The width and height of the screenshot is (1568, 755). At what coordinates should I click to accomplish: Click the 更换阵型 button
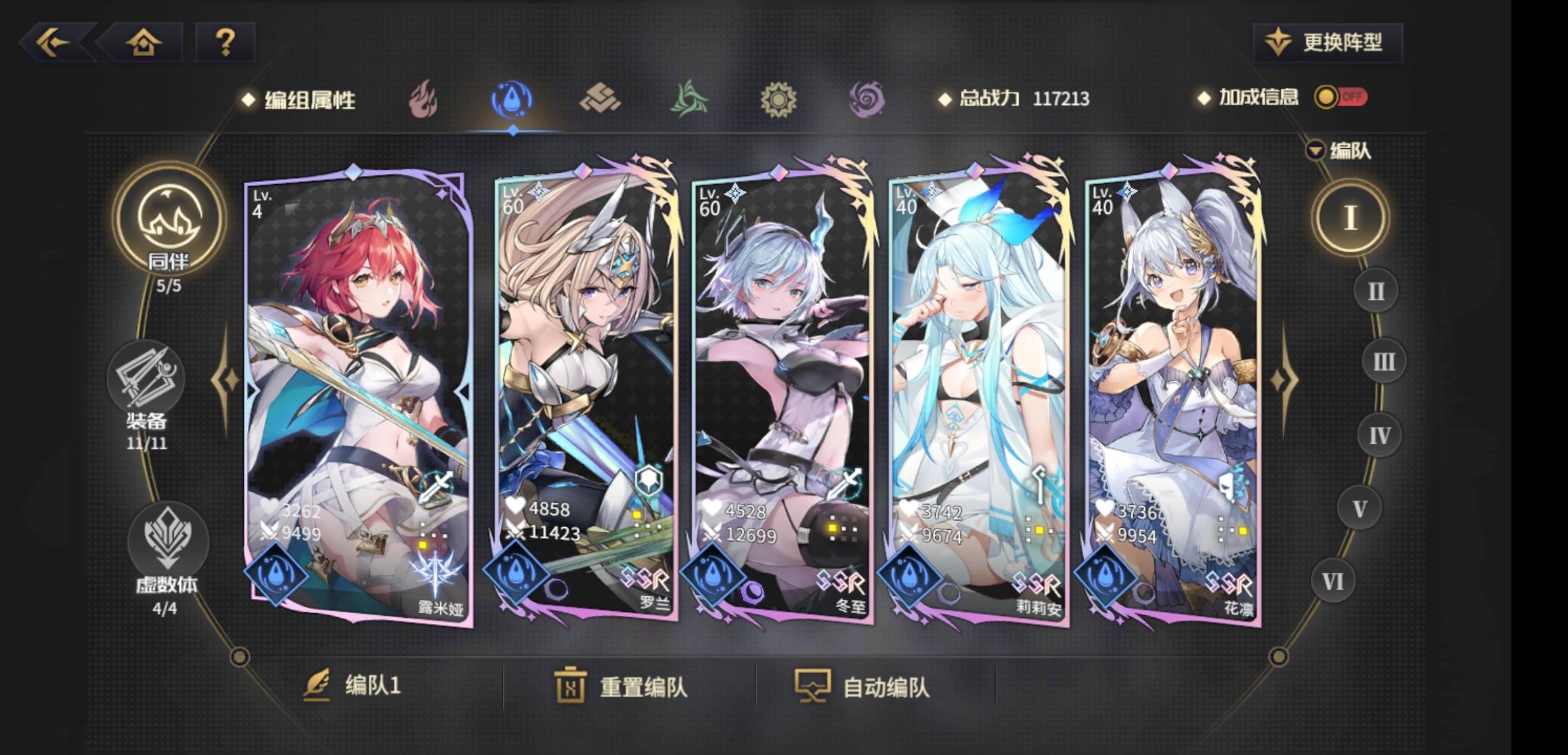point(1327,43)
